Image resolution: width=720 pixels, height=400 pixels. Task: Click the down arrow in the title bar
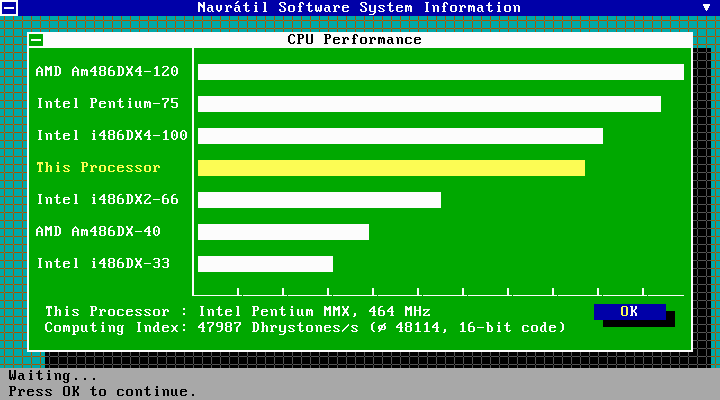click(x=707, y=7)
